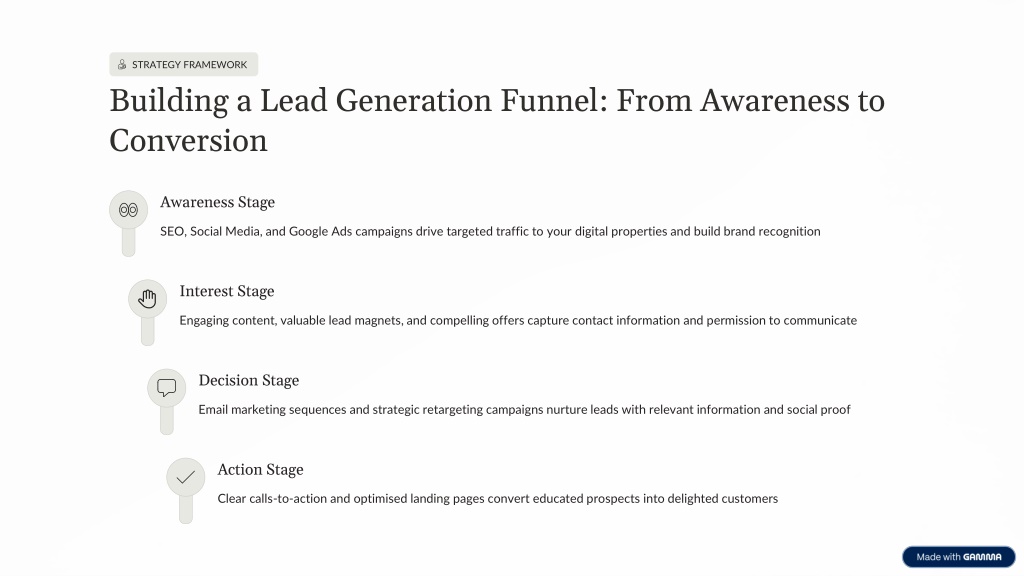Select the Interest Stage heading
Viewport: 1024px width, 576px height.
click(227, 291)
